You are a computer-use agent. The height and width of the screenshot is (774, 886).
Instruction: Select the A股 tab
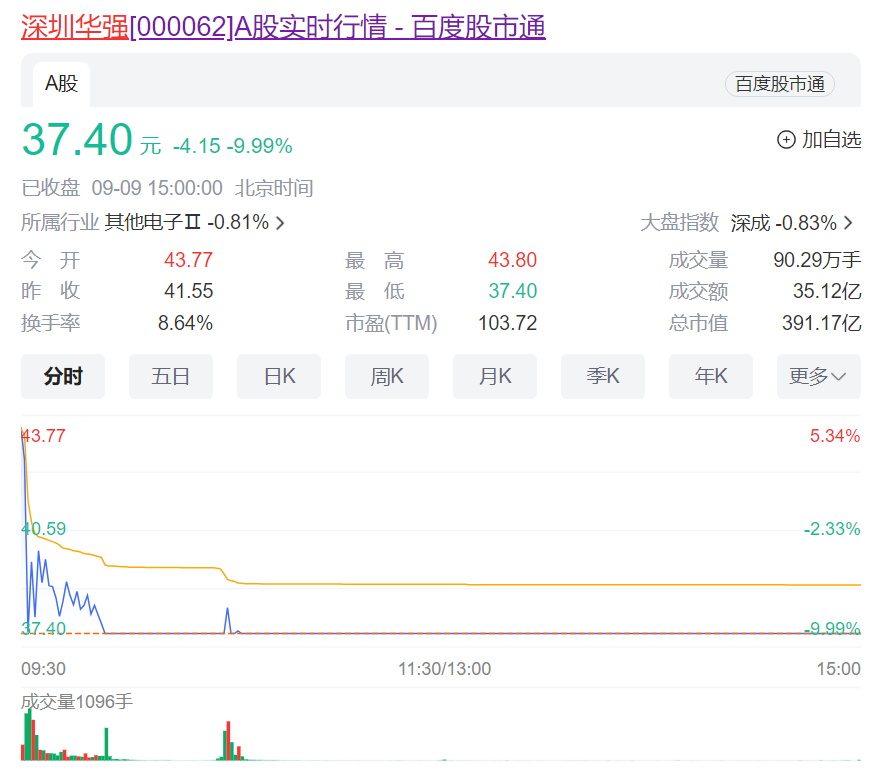pos(61,84)
